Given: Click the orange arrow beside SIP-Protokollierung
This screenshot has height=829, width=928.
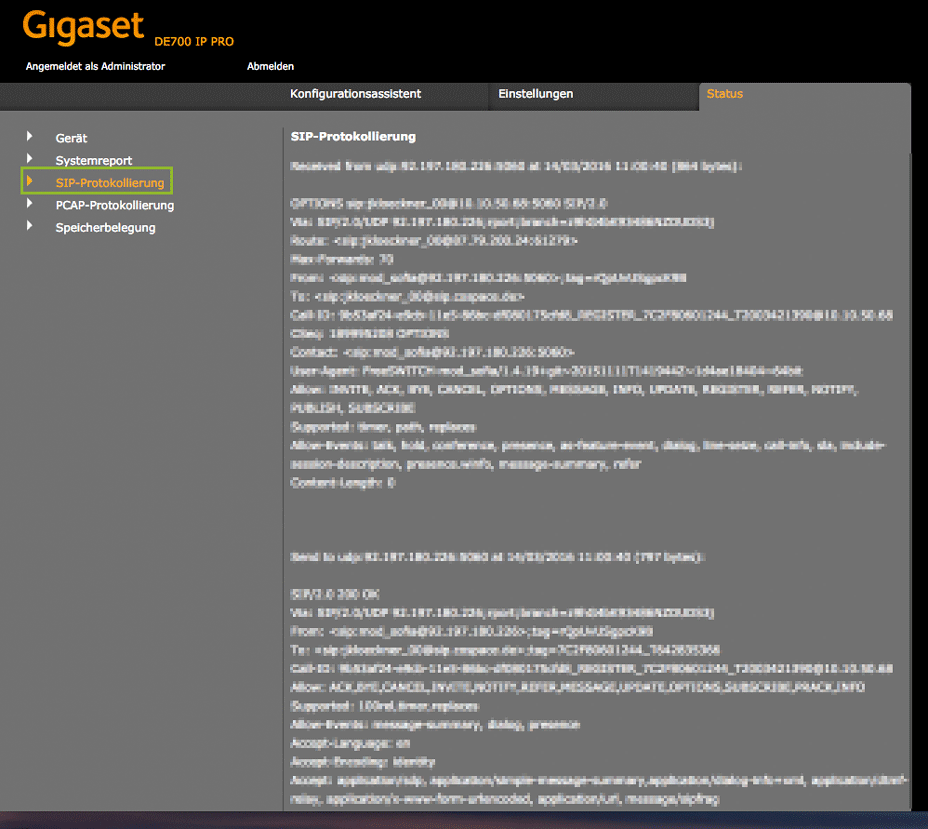Looking at the screenshot, I should (30, 182).
